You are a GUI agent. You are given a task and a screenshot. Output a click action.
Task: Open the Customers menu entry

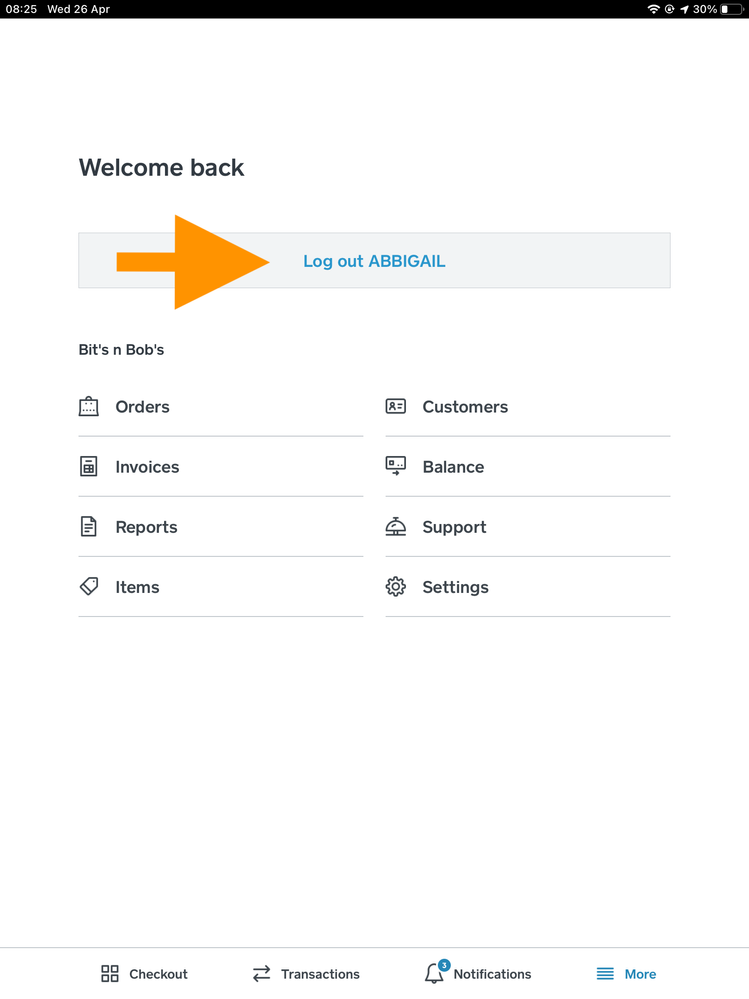coord(465,407)
